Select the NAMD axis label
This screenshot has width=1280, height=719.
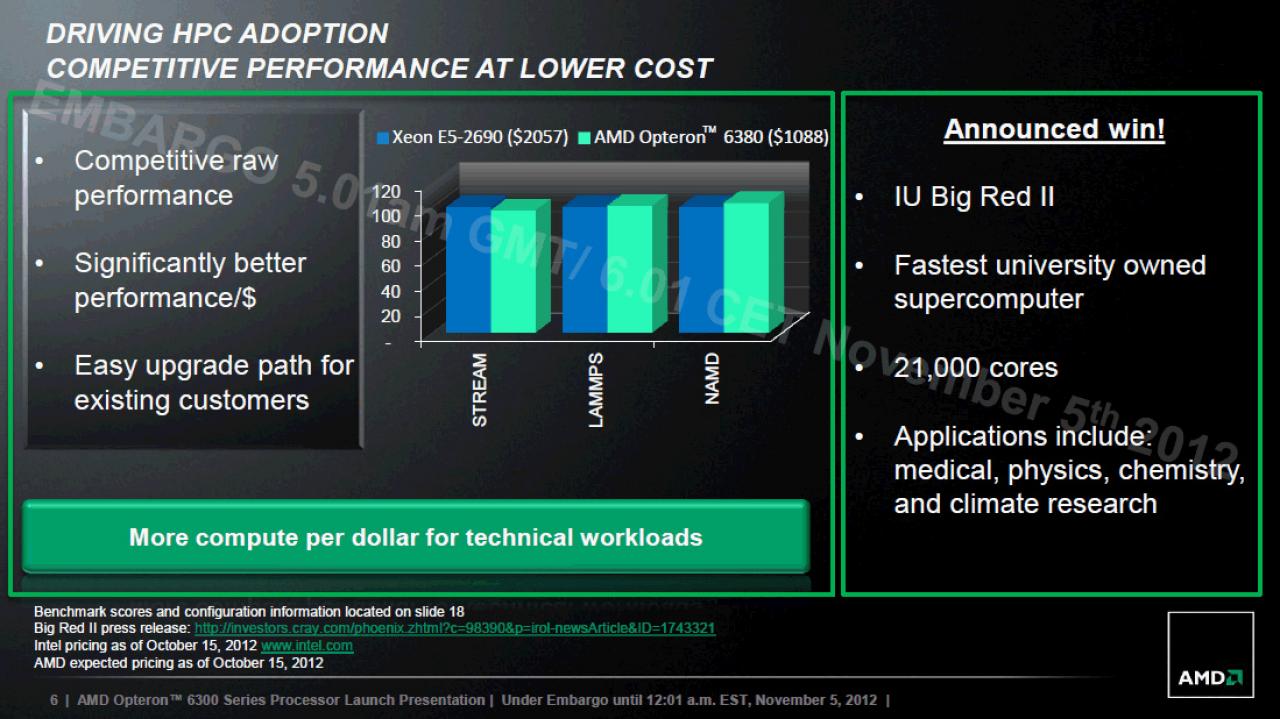[x=712, y=379]
